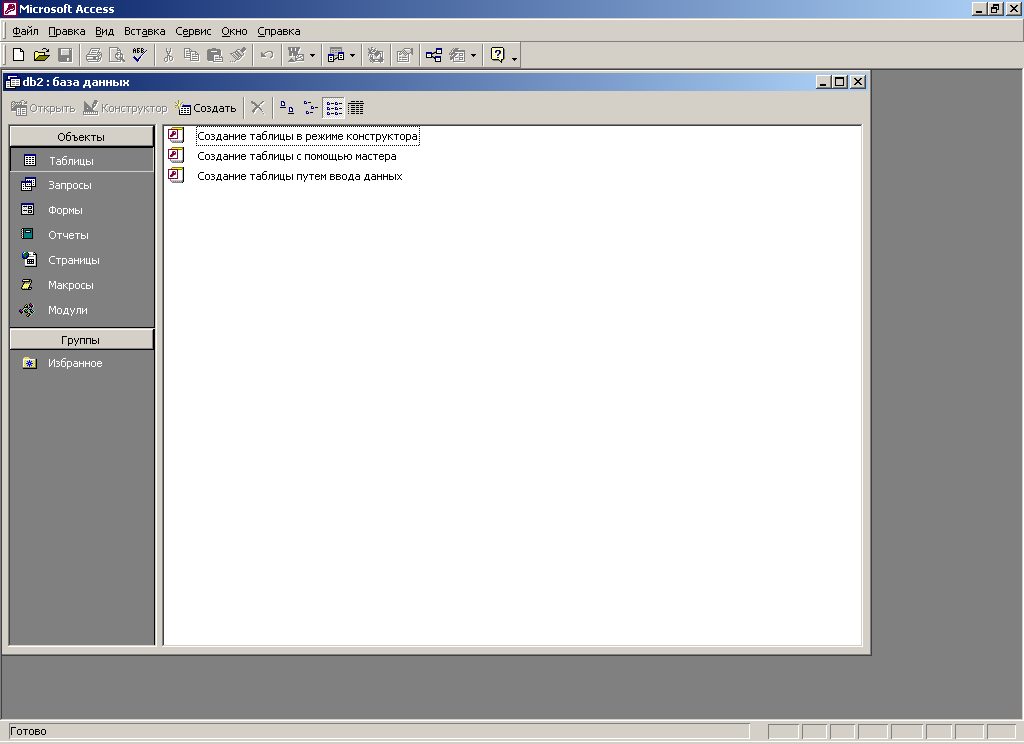This screenshot has height=744, width=1024.
Task: Select Таблицы in the objects panel
Action: [x=82, y=160]
